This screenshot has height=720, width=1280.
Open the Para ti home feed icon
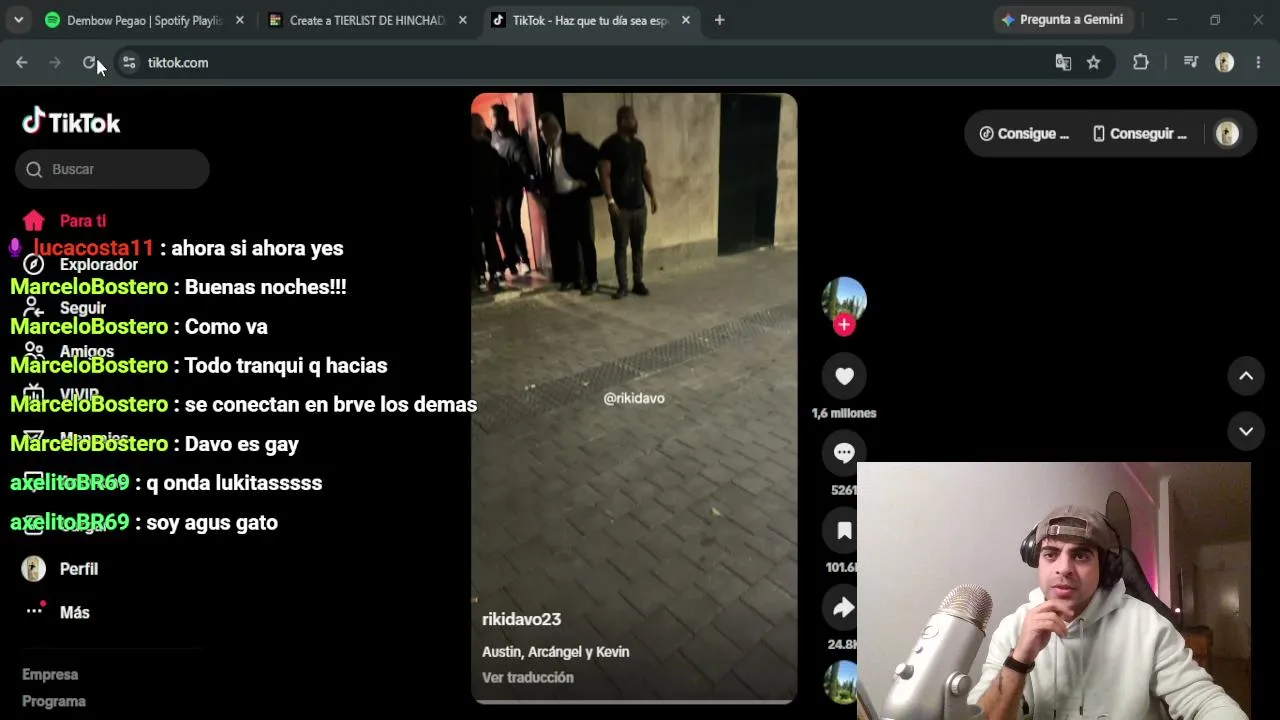(x=34, y=221)
